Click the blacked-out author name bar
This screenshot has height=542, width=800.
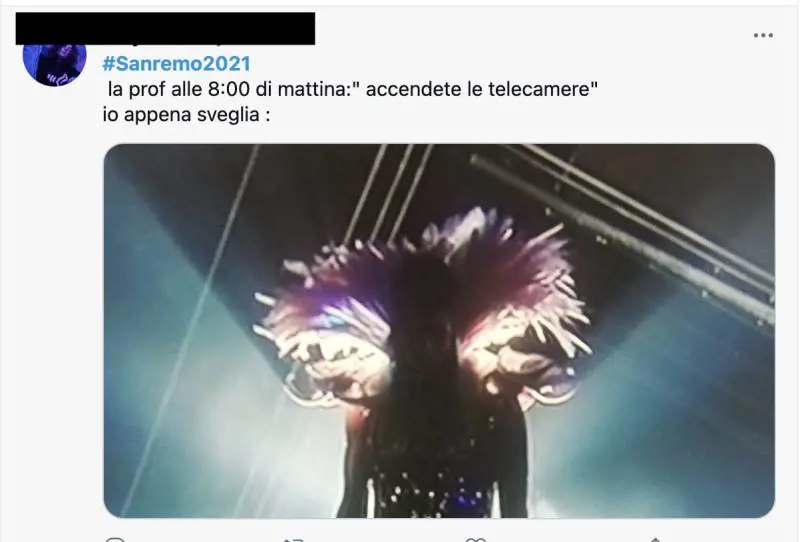[x=165, y=29]
